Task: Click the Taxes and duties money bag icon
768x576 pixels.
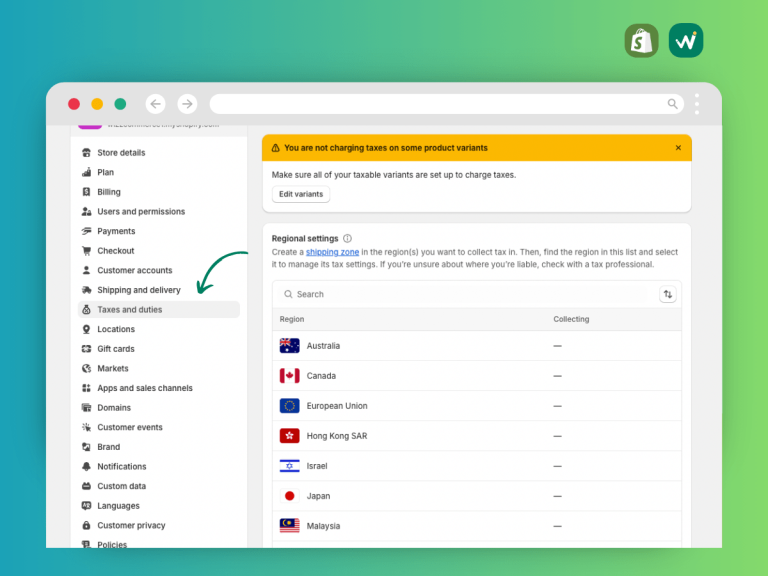Action: [x=86, y=310]
